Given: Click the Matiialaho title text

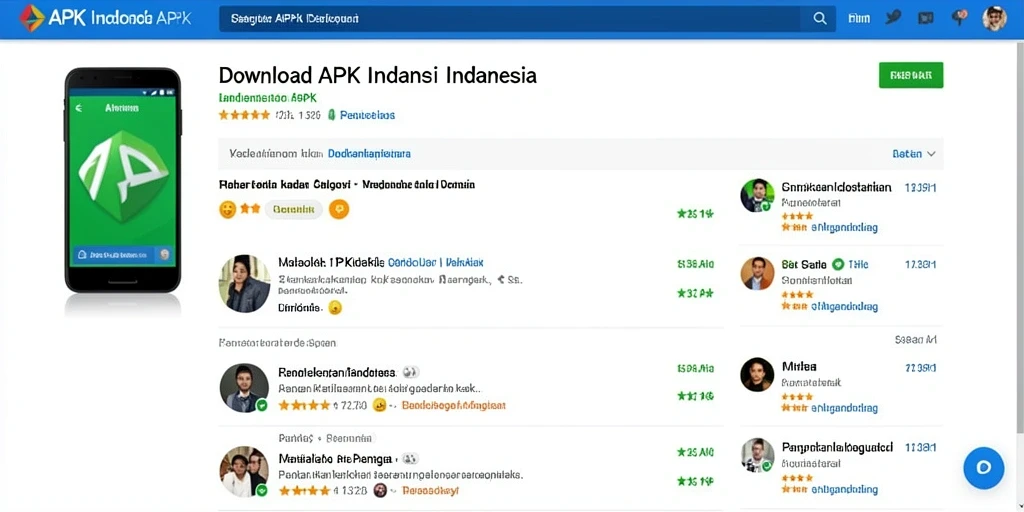Looking at the screenshot, I should tap(335, 458).
